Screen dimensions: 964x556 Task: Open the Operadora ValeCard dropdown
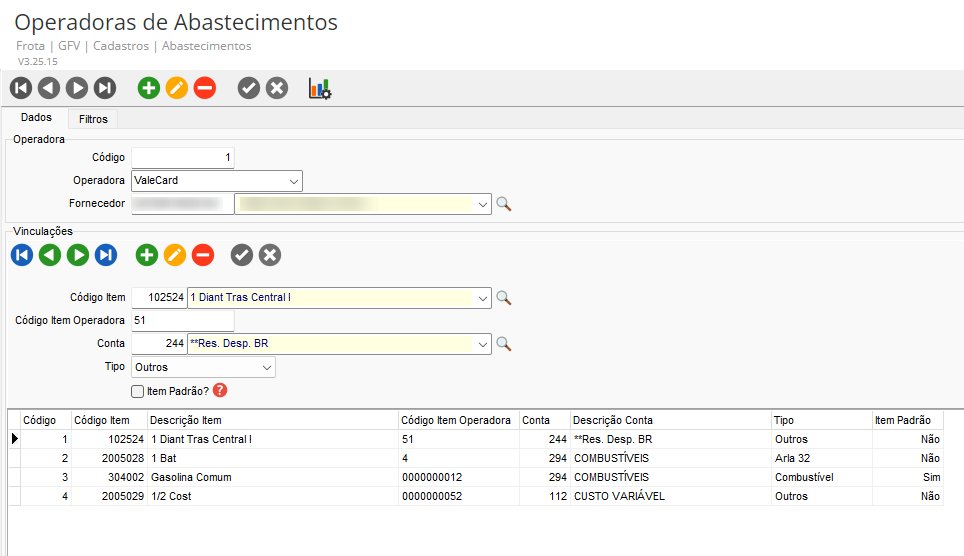(x=294, y=181)
